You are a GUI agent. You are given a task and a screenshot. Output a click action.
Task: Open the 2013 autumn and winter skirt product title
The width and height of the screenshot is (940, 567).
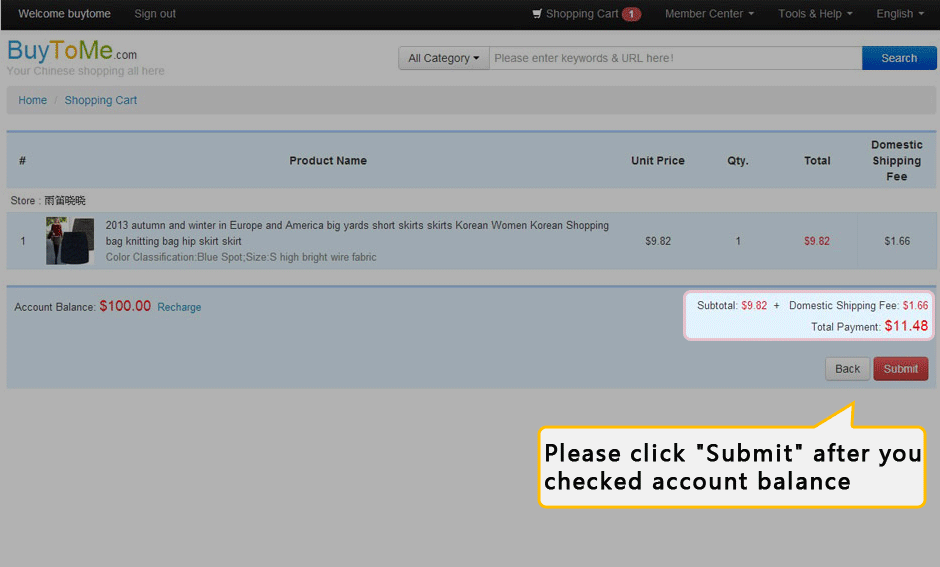357,233
